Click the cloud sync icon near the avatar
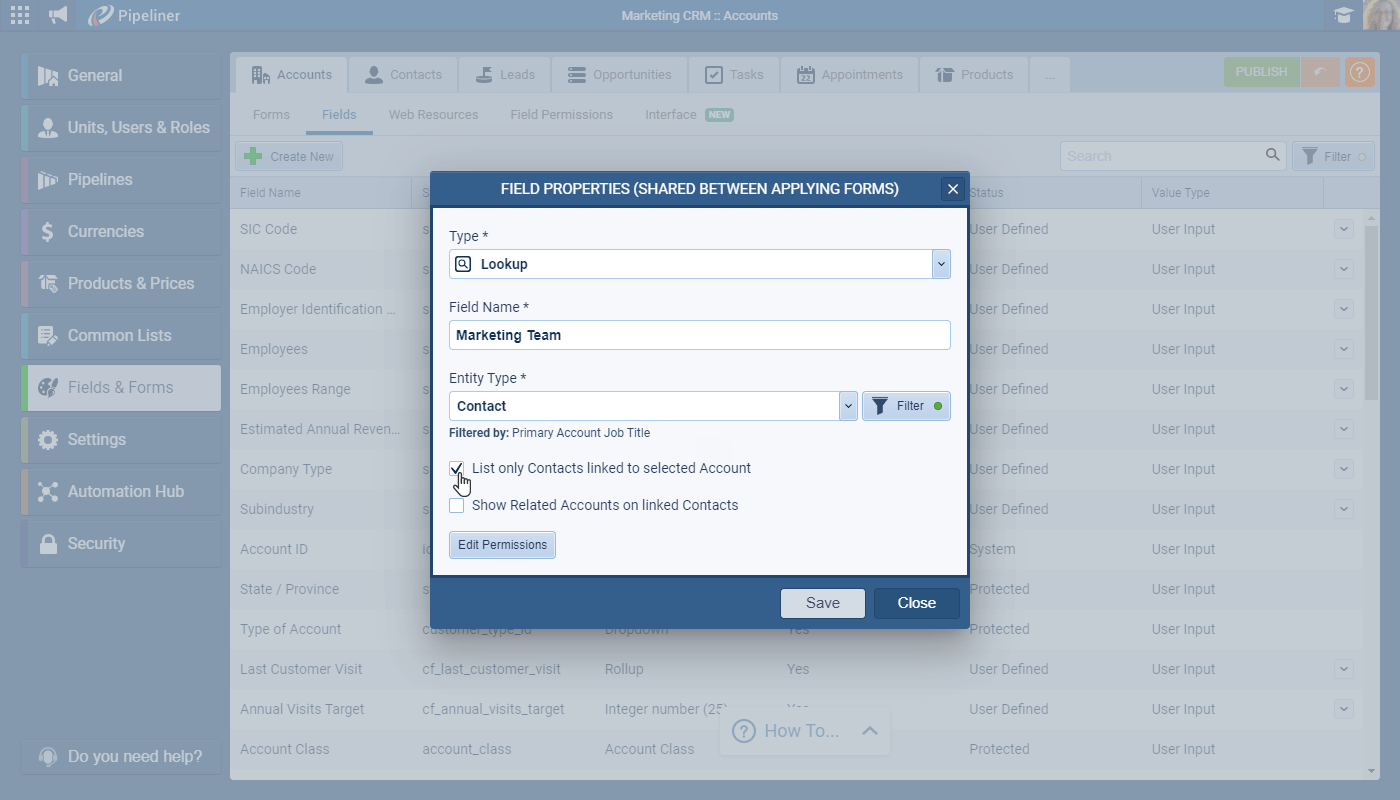Screen dimensions: 1400x800 (x=1343, y=15)
